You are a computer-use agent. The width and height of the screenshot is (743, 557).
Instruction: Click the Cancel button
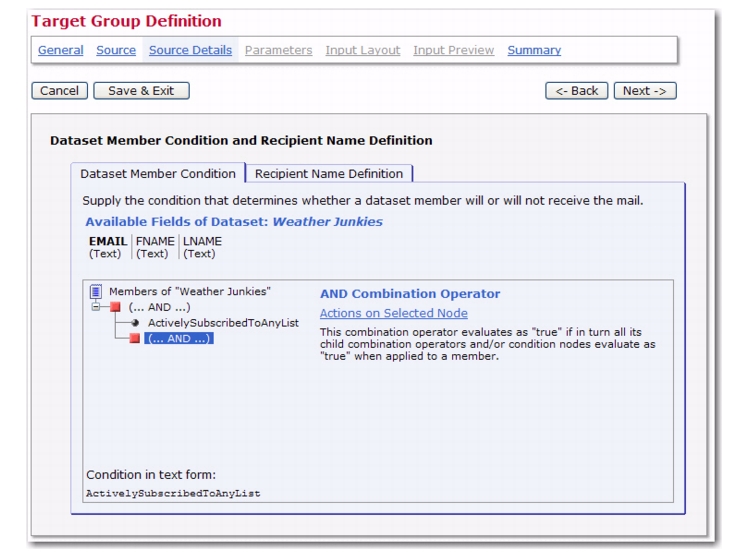click(60, 91)
